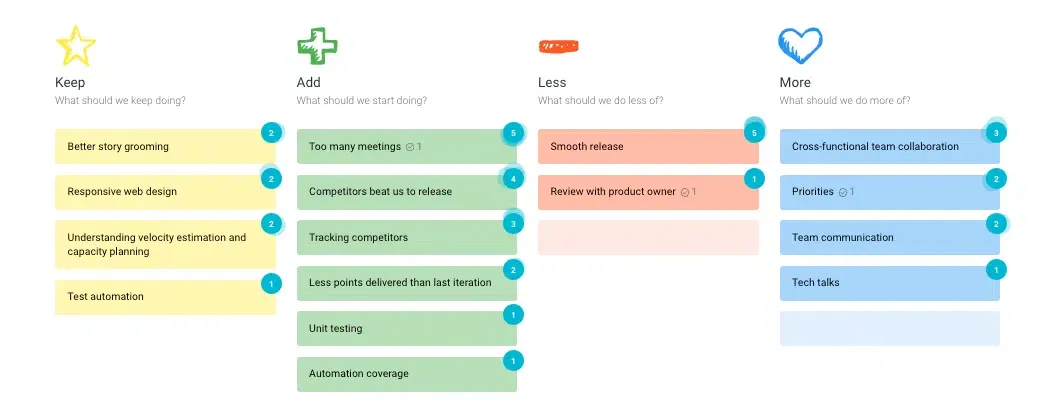Select the Unit testing card
This screenshot has width=1038, height=408.
click(x=406, y=329)
